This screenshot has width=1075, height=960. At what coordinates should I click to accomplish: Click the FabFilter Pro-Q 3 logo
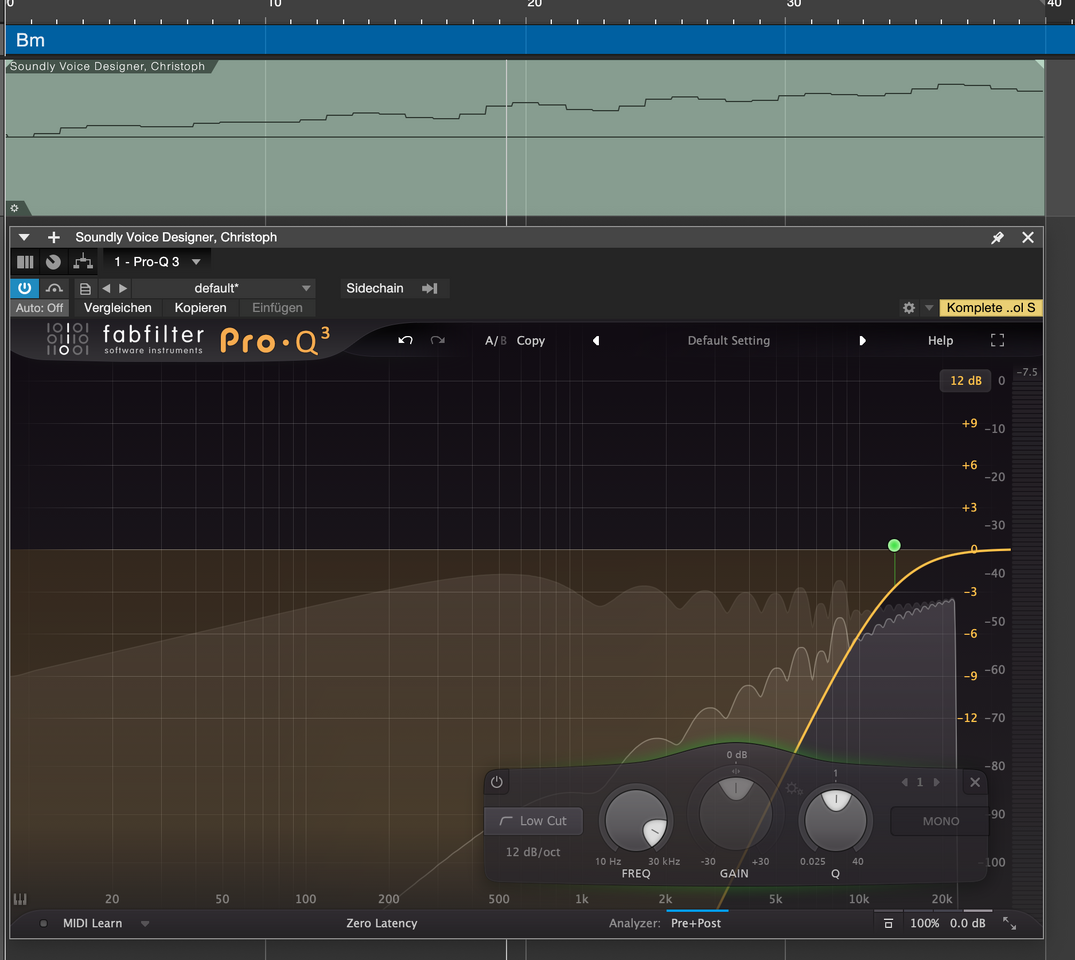pyautogui.click(x=188, y=340)
